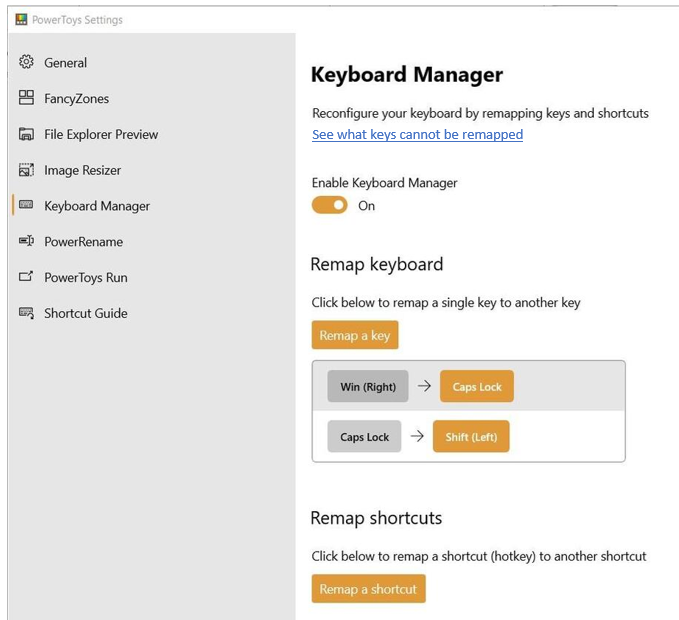679x620 pixels.
Task: Click the 'On' toggle state label
Action: click(x=366, y=206)
